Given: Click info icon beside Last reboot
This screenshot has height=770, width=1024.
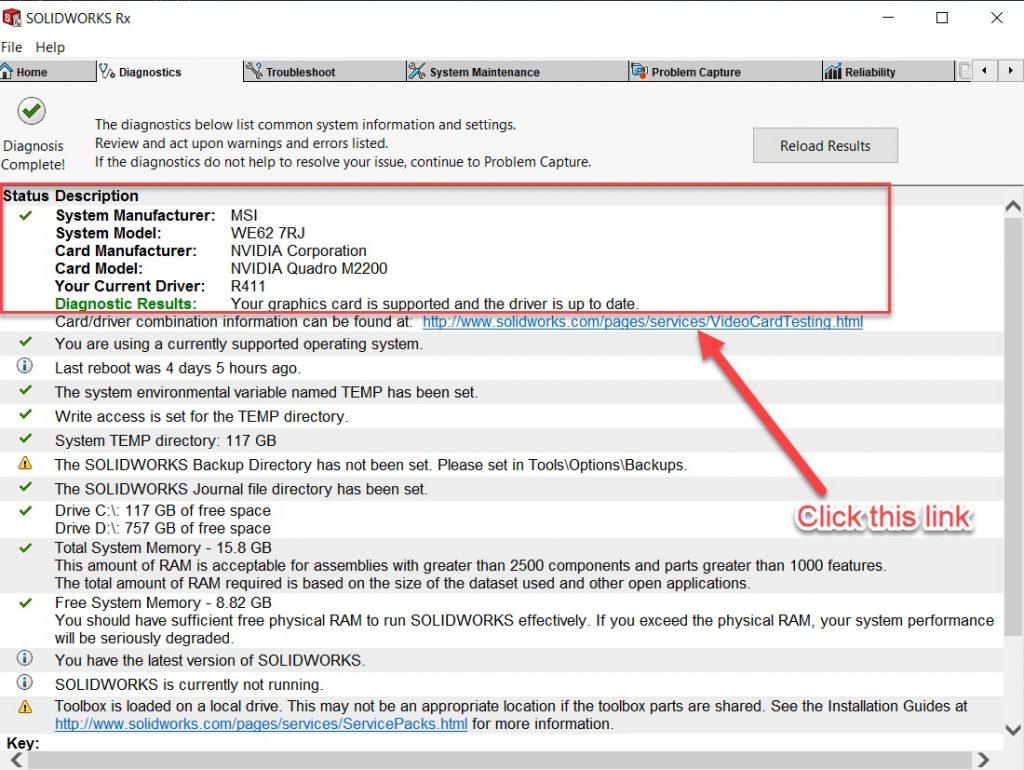Looking at the screenshot, I should tap(25, 366).
